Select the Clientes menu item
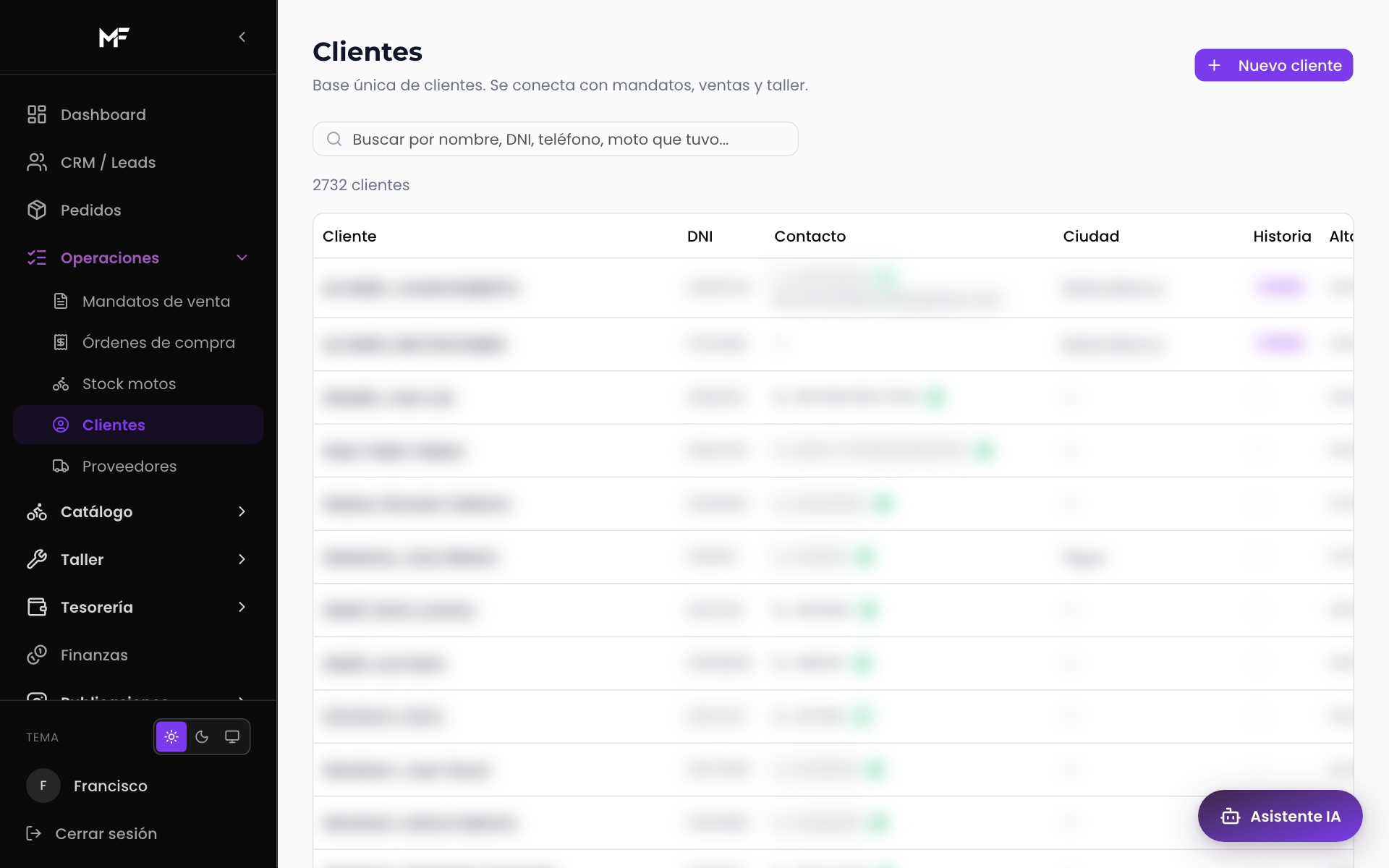 point(138,425)
